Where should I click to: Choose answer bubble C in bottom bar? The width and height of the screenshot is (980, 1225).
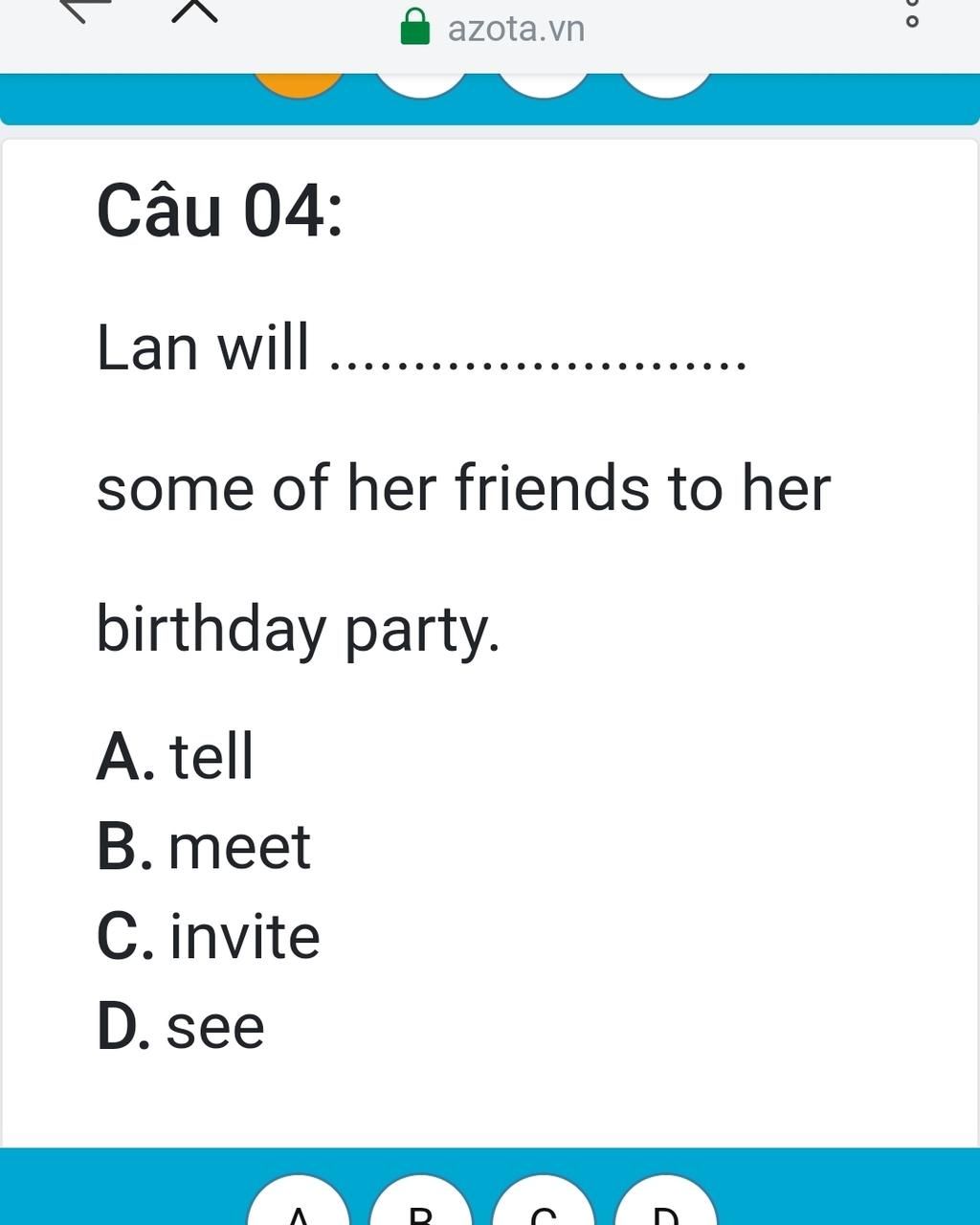click(543, 1200)
